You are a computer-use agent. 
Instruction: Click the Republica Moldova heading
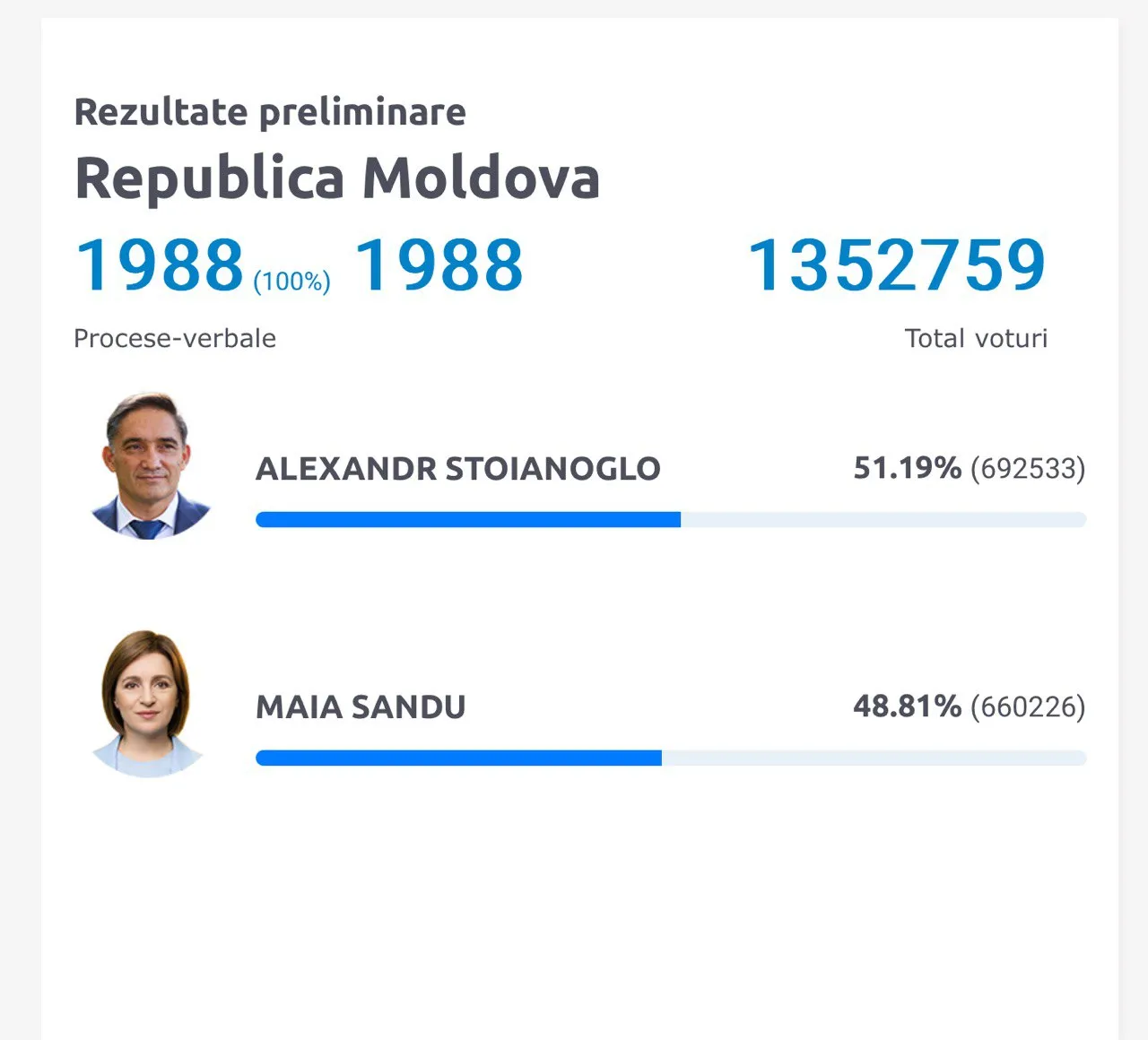coord(337,178)
